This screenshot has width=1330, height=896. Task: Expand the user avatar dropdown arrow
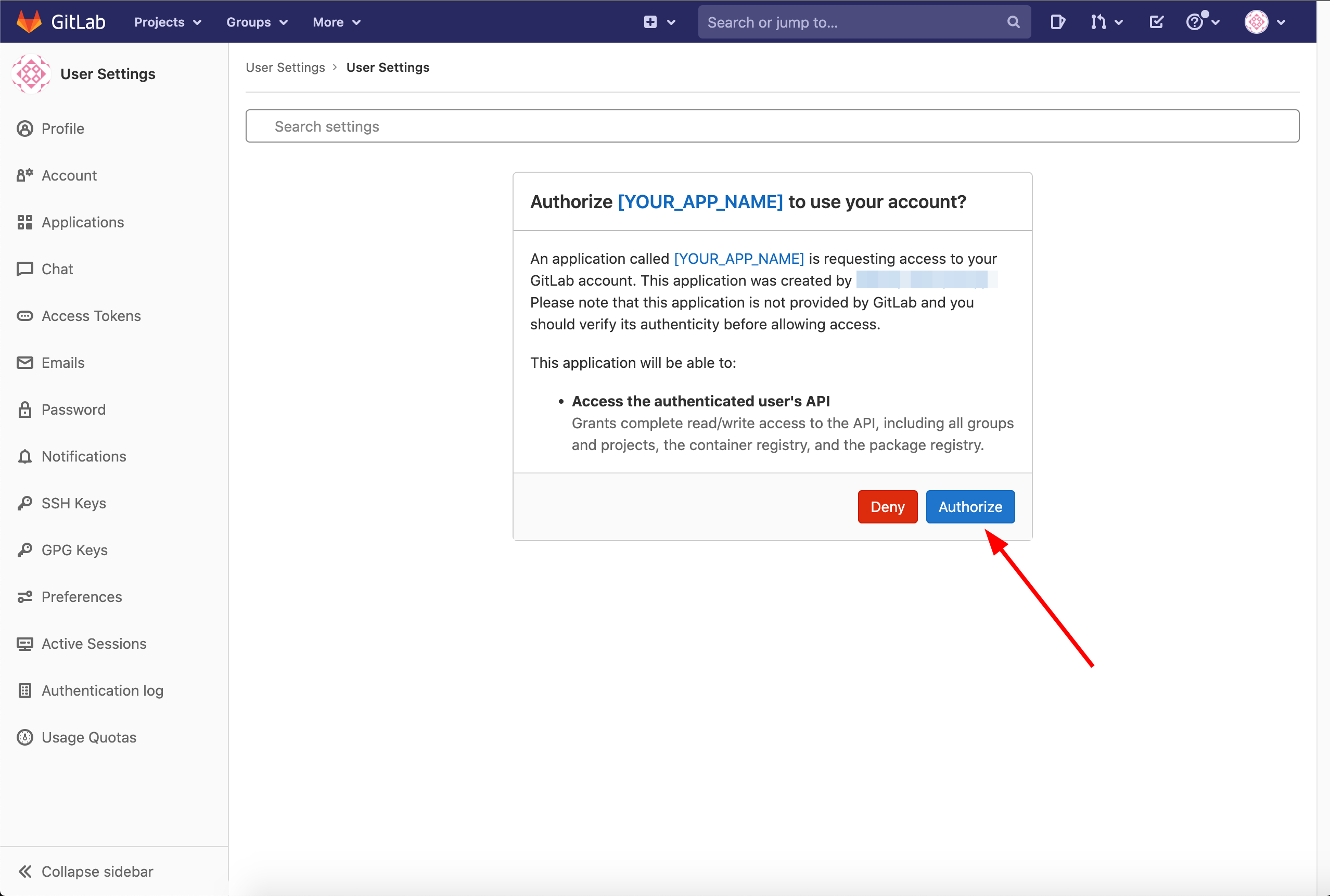[x=1281, y=23]
